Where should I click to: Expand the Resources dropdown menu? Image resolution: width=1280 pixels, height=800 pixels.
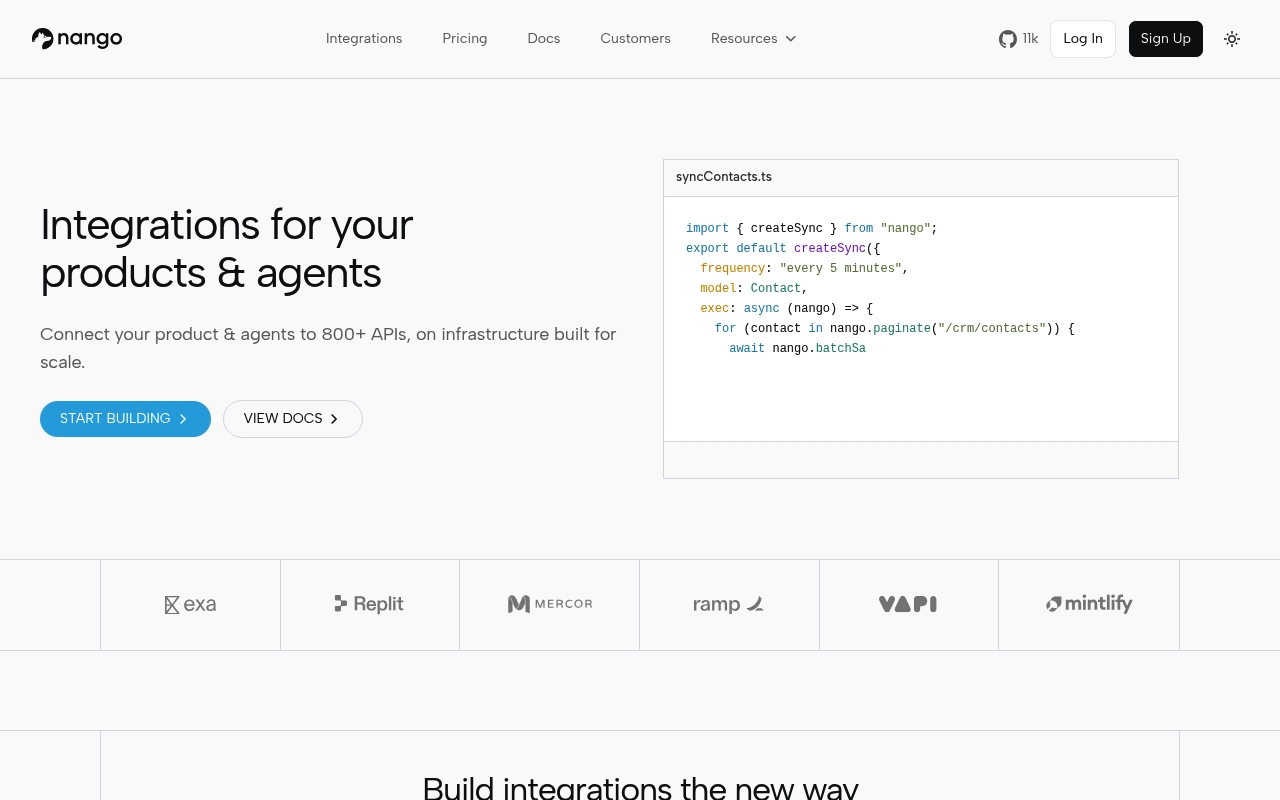click(x=753, y=39)
